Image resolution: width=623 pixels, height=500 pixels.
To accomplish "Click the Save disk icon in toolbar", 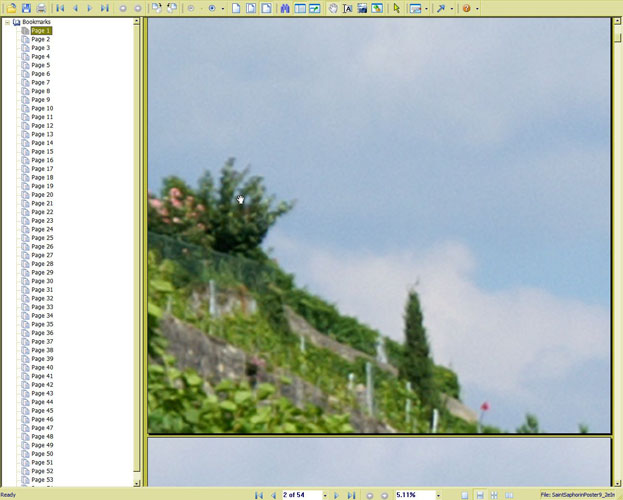I will 26,8.
